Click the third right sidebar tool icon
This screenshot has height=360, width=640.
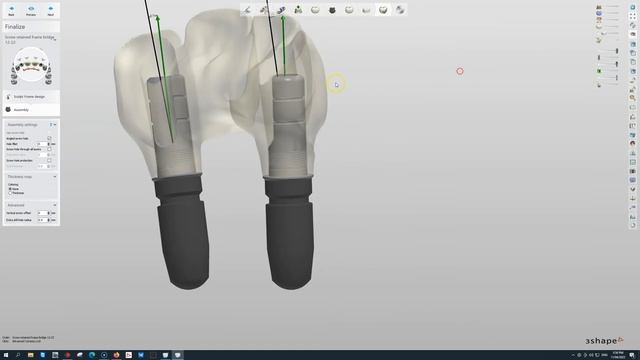click(633, 25)
